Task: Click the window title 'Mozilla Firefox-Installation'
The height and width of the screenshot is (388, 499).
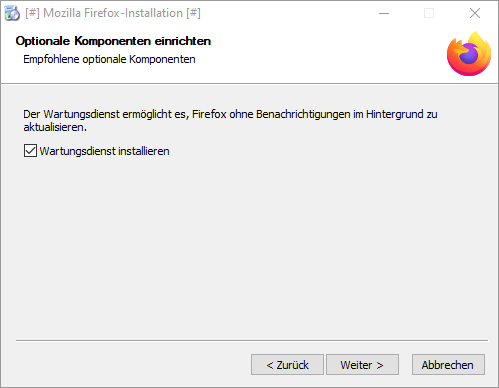Action: (113, 13)
